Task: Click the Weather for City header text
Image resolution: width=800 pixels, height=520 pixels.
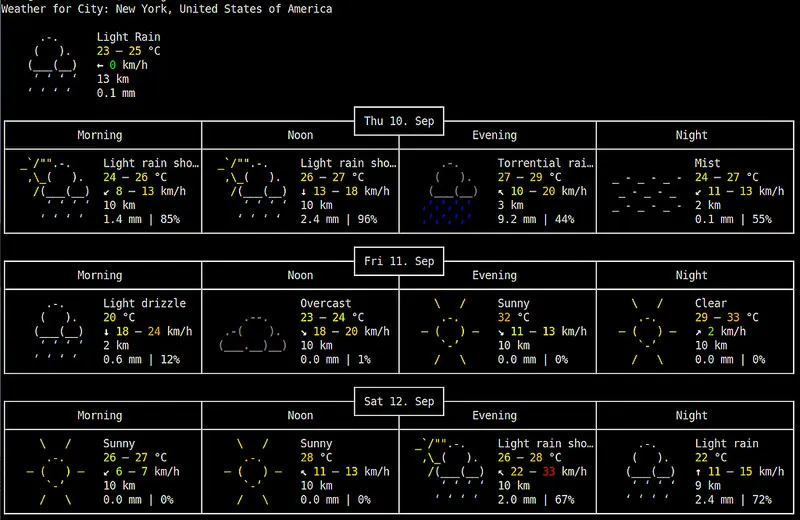Action: pyautogui.click(x=166, y=9)
